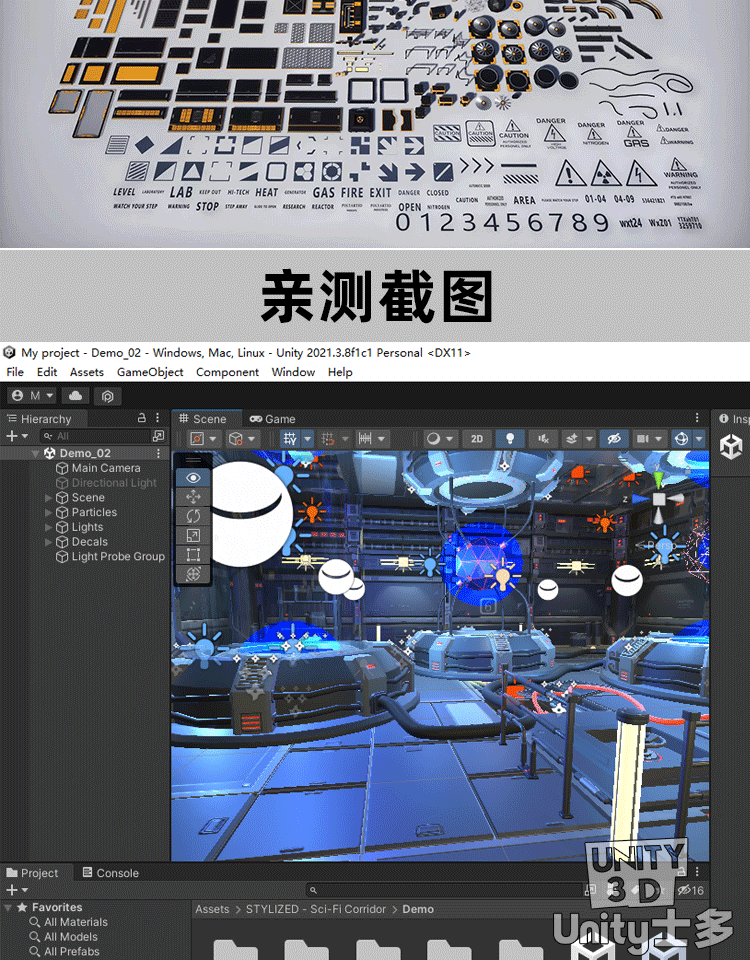The height and width of the screenshot is (960, 750).
Task: Expand the Decals object in Hierarchy
Action: point(48,542)
